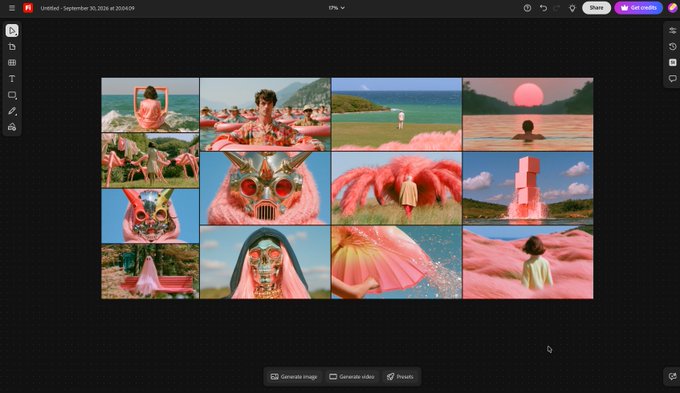Open the comments panel

pyautogui.click(x=673, y=79)
